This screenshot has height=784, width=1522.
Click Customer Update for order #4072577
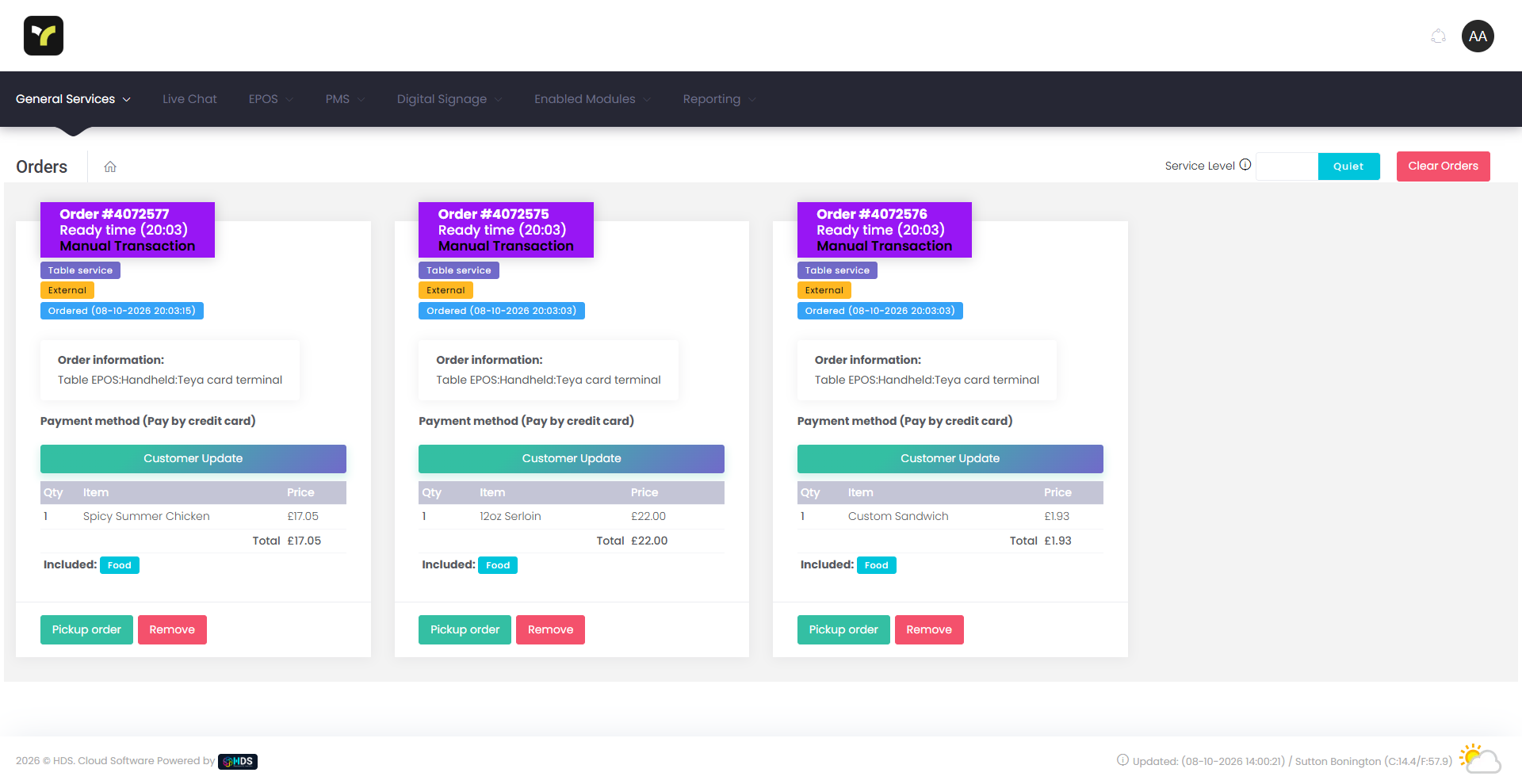tap(193, 459)
